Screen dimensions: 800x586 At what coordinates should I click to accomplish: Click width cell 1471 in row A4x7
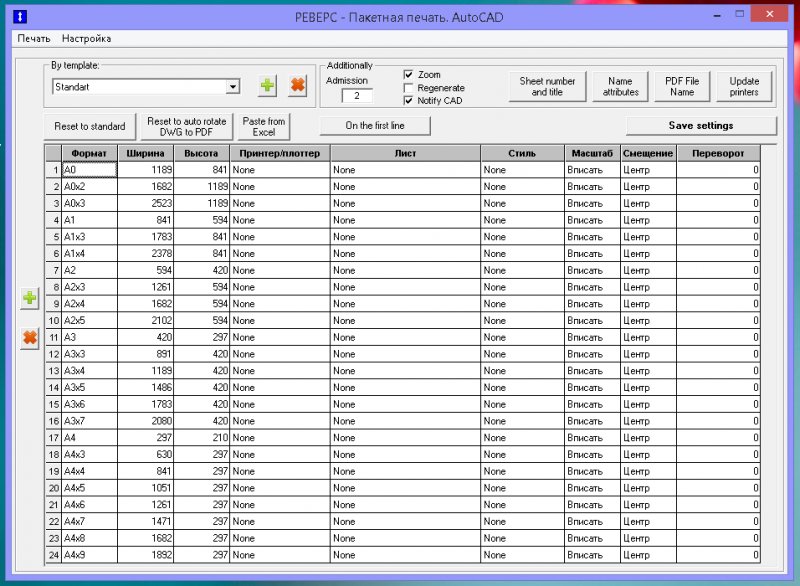coord(146,522)
